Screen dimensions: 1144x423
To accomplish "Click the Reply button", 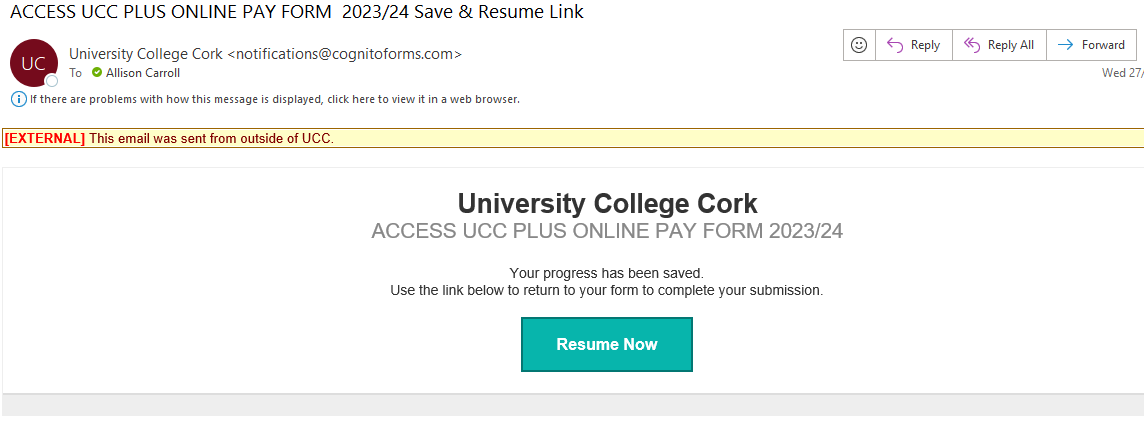I will [913, 45].
